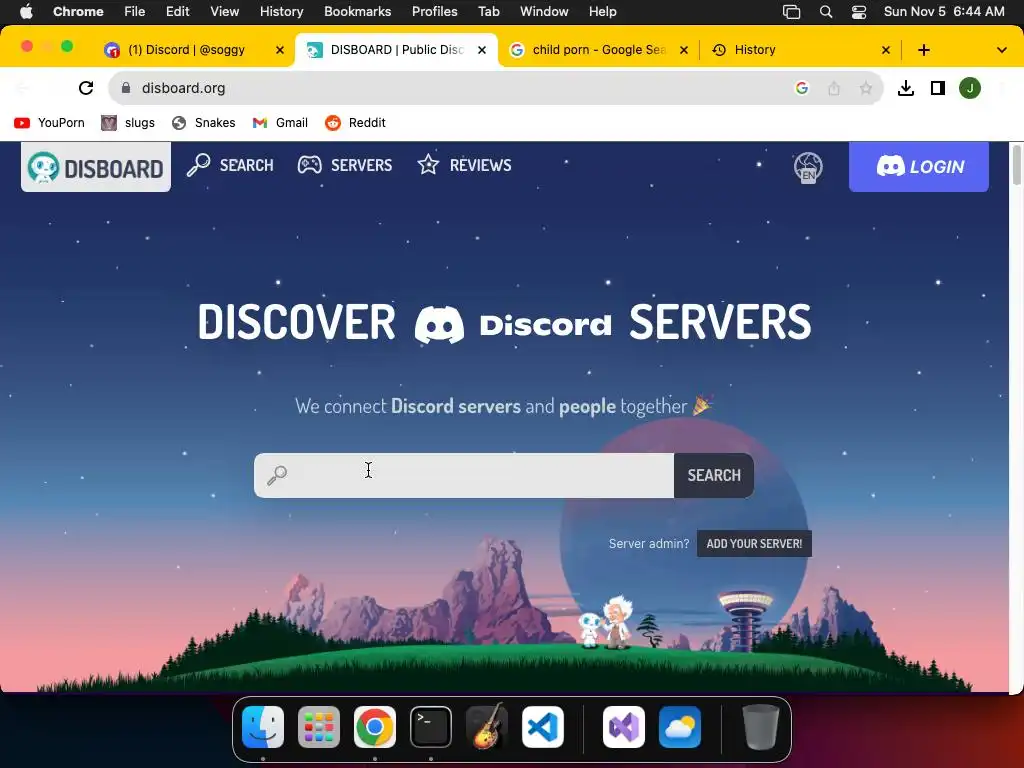This screenshot has width=1024, height=768.
Task: Launch Visual Studio Code from Dock
Action: click(543, 727)
